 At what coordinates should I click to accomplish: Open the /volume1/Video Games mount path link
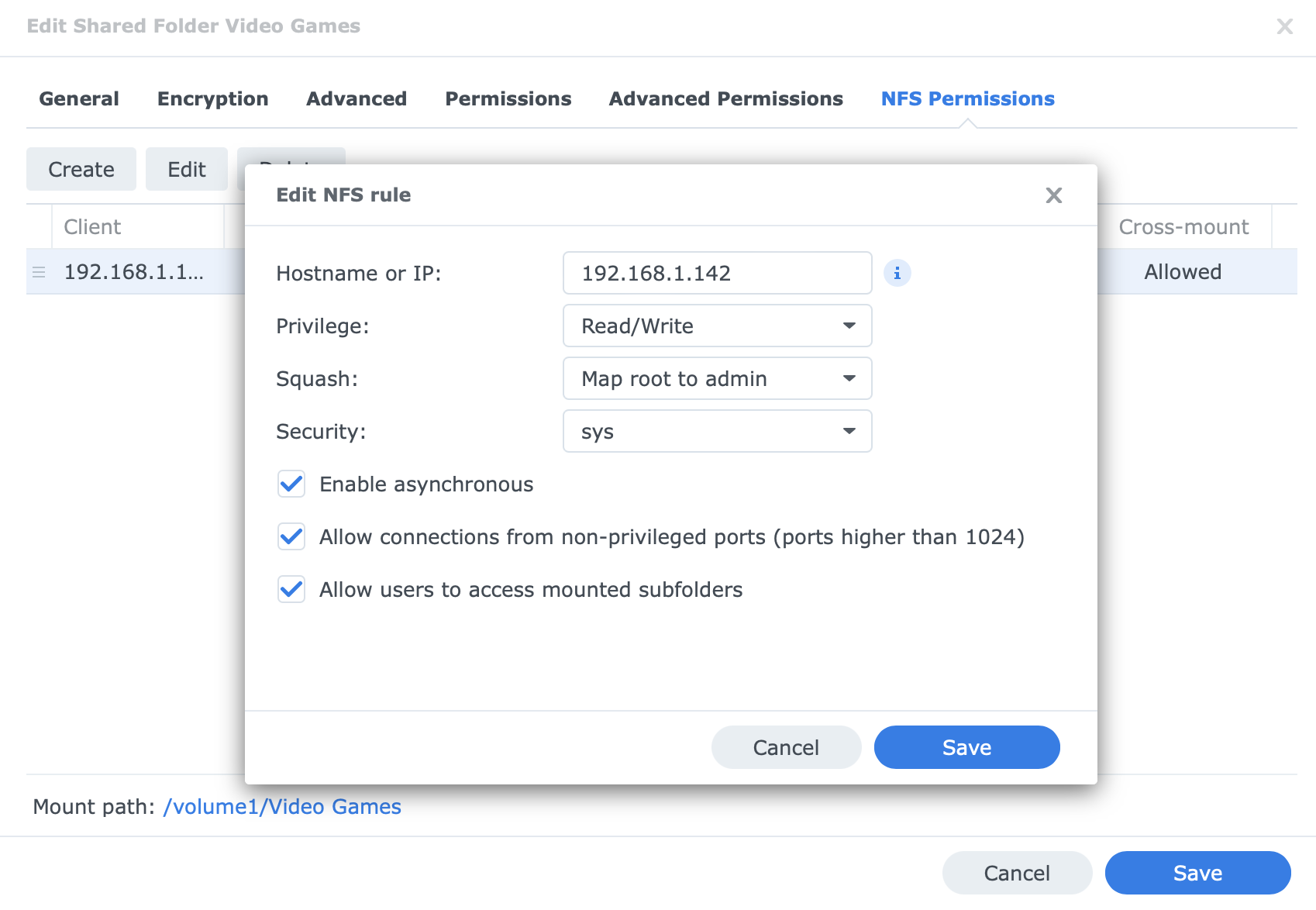pos(282,807)
